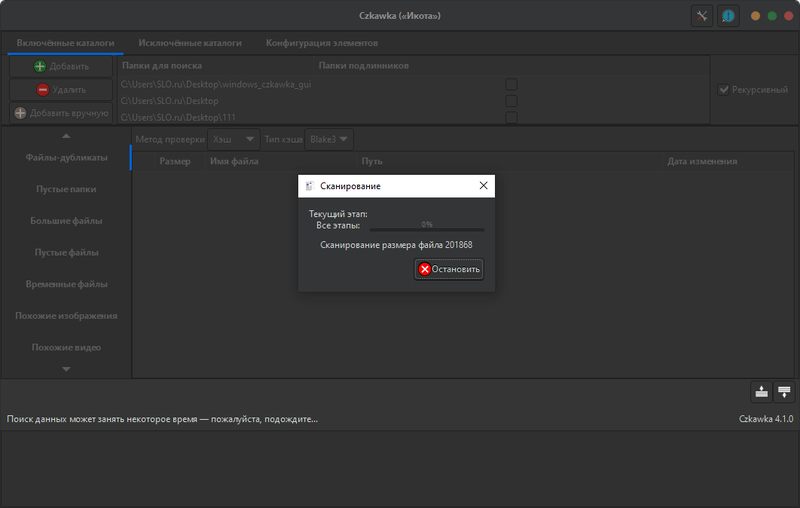This screenshot has height=508, width=800.
Task: Select Пустые папки tool
Action: coord(66,189)
